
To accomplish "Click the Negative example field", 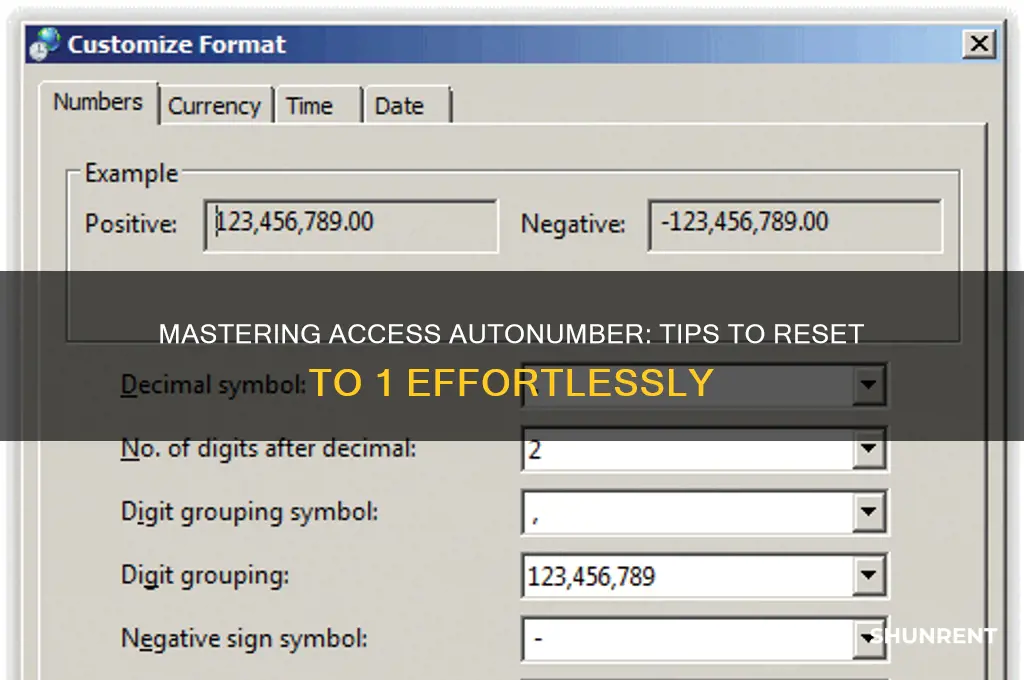I will click(x=795, y=226).
